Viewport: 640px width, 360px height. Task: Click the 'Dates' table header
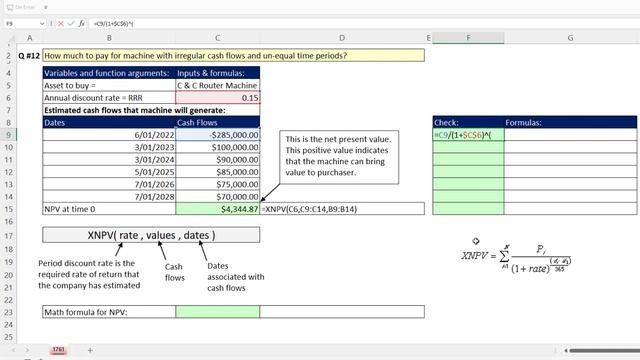click(109, 122)
